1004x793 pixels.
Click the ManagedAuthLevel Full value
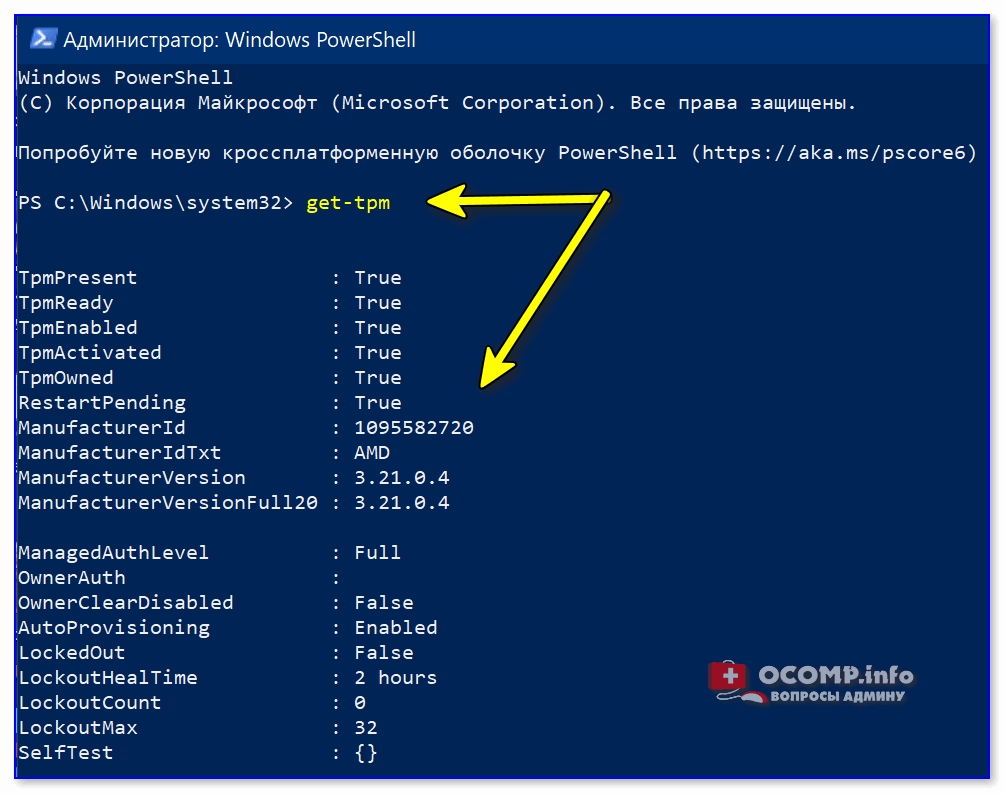coord(378,553)
